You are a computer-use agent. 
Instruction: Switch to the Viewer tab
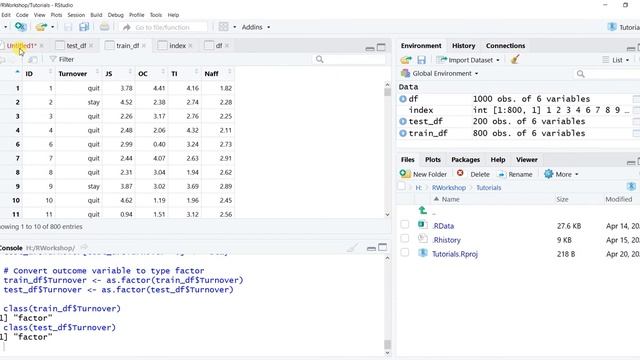(527, 160)
